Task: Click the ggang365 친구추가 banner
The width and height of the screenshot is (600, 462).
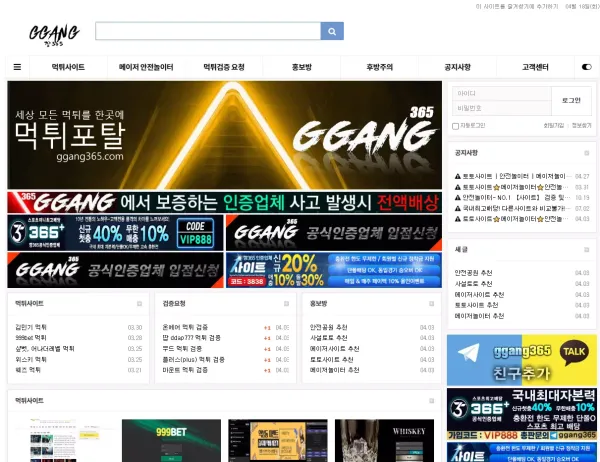Action: tap(522, 360)
